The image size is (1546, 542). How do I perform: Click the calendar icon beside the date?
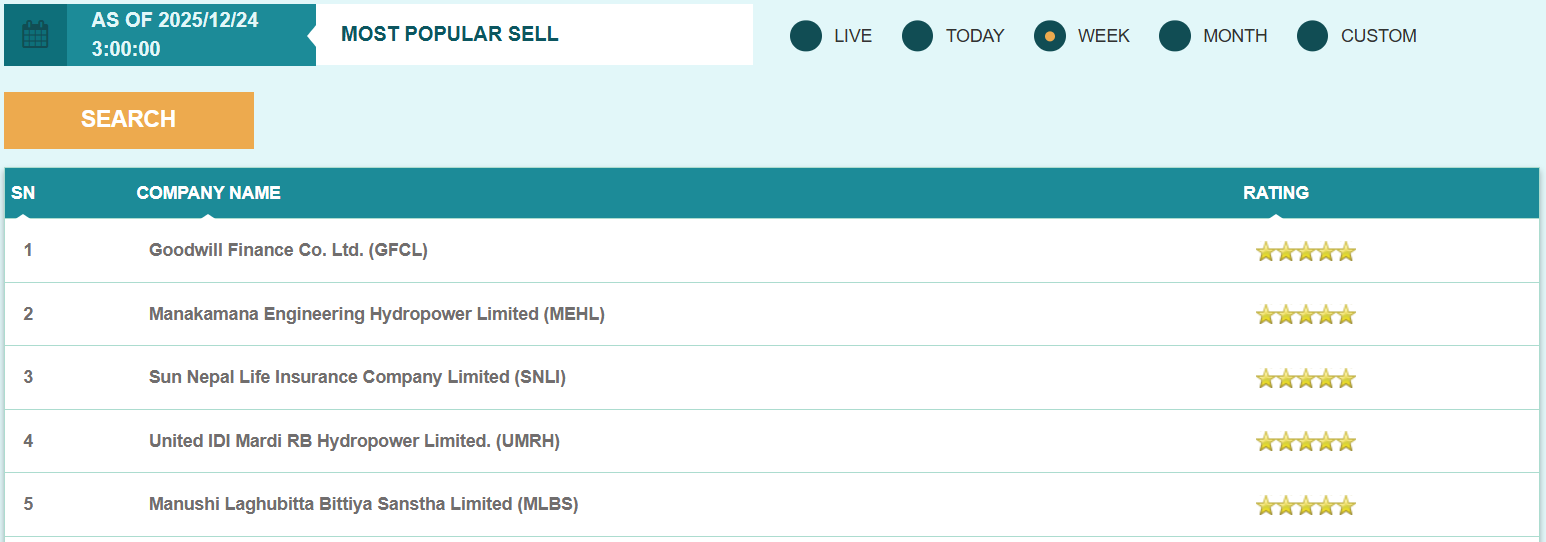pyautogui.click(x=35, y=35)
